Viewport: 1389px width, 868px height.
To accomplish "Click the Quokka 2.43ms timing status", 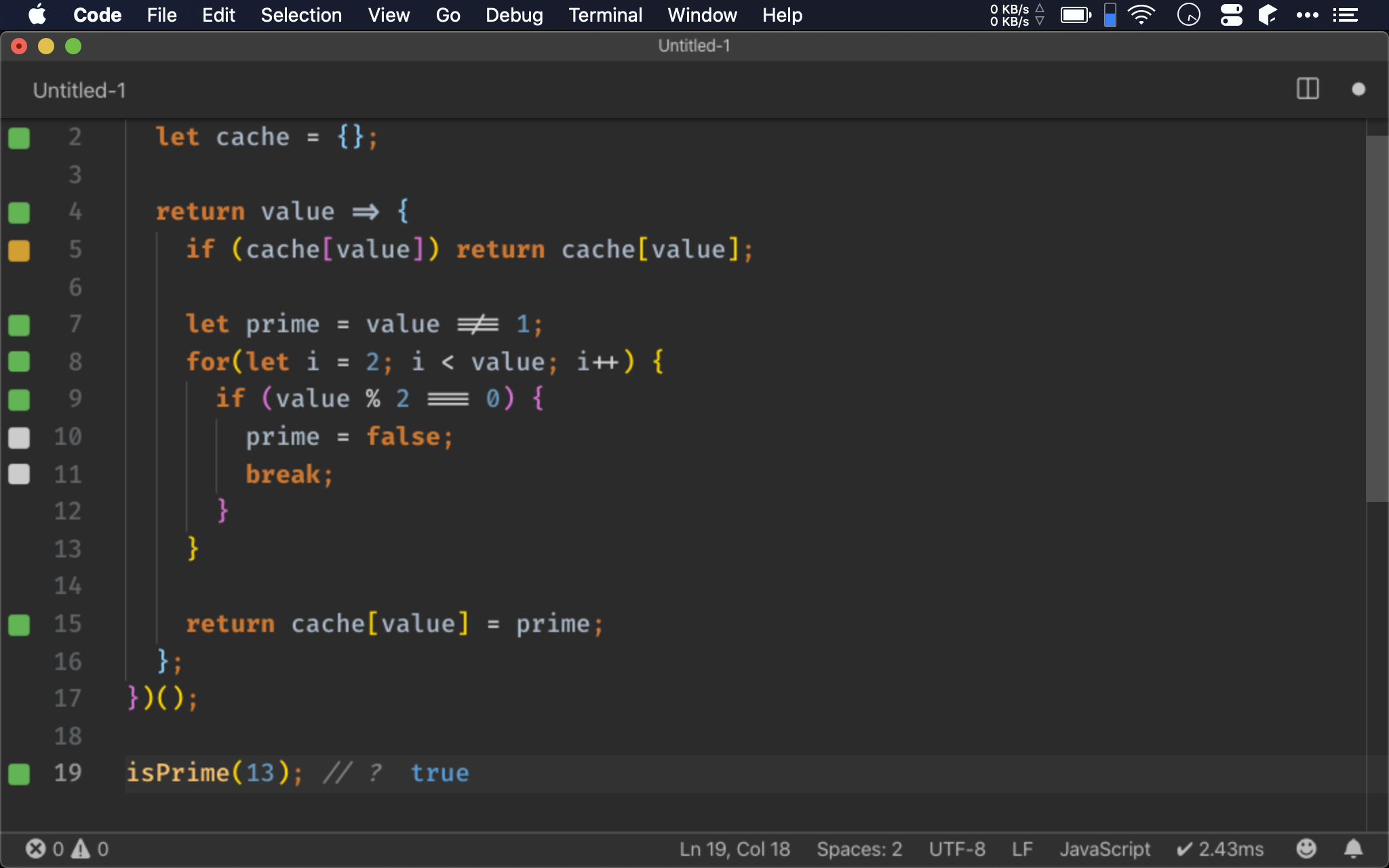I will tap(1220, 849).
